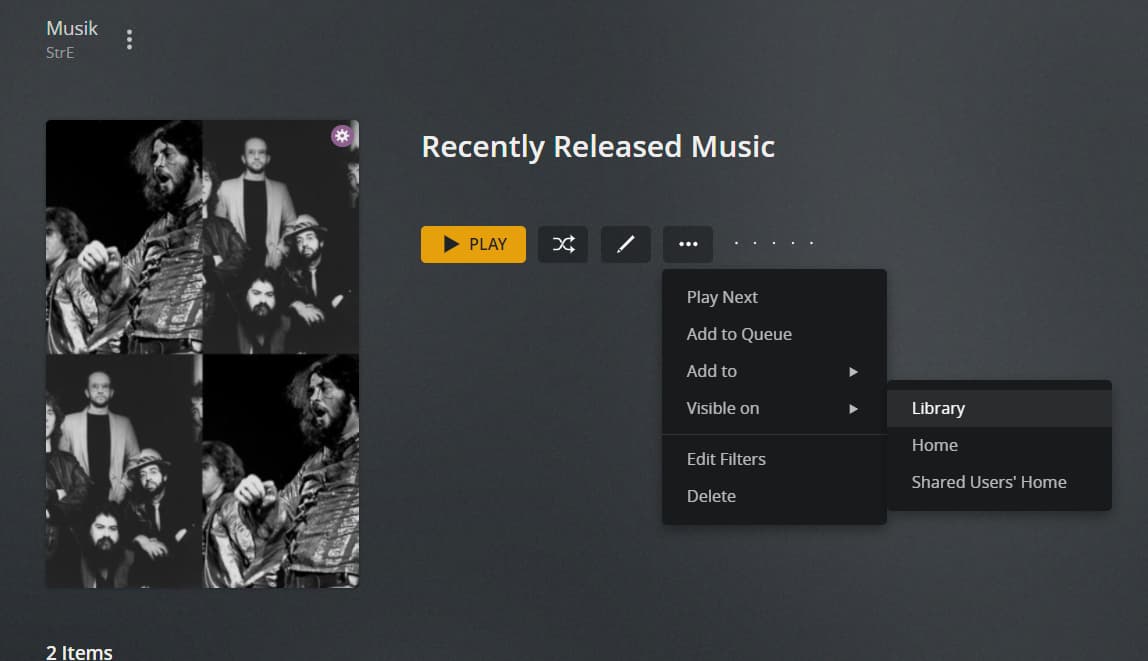This screenshot has width=1148, height=661.
Task: Expand the Add to submenu
Action: click(775, 371)
